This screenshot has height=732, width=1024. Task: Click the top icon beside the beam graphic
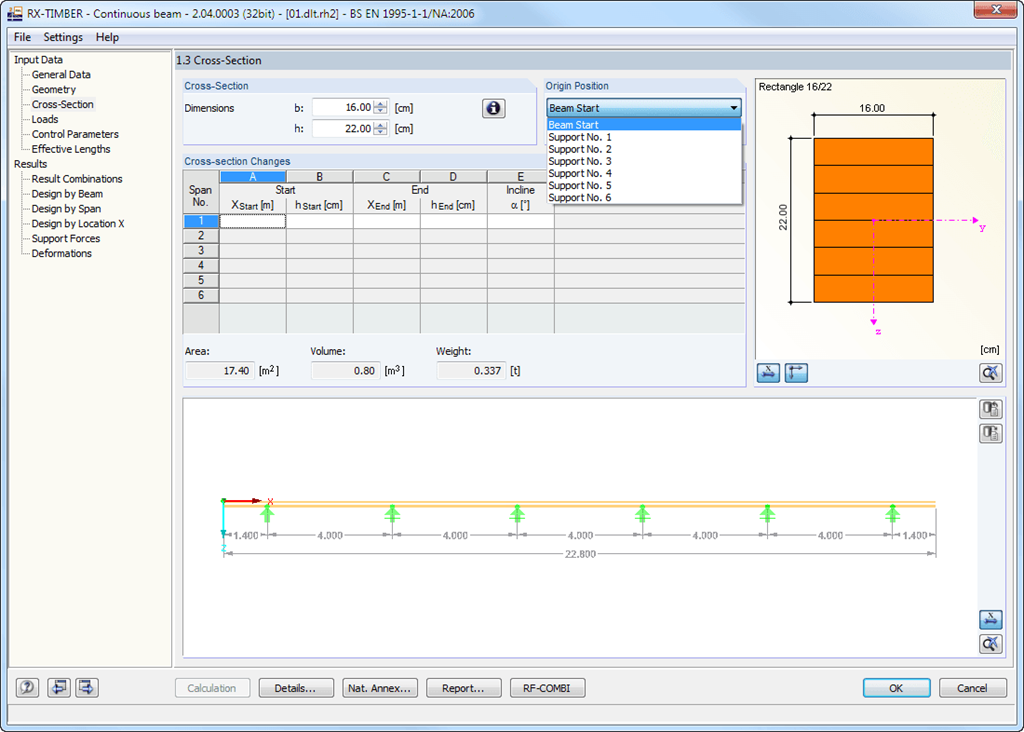click(991, 409)
